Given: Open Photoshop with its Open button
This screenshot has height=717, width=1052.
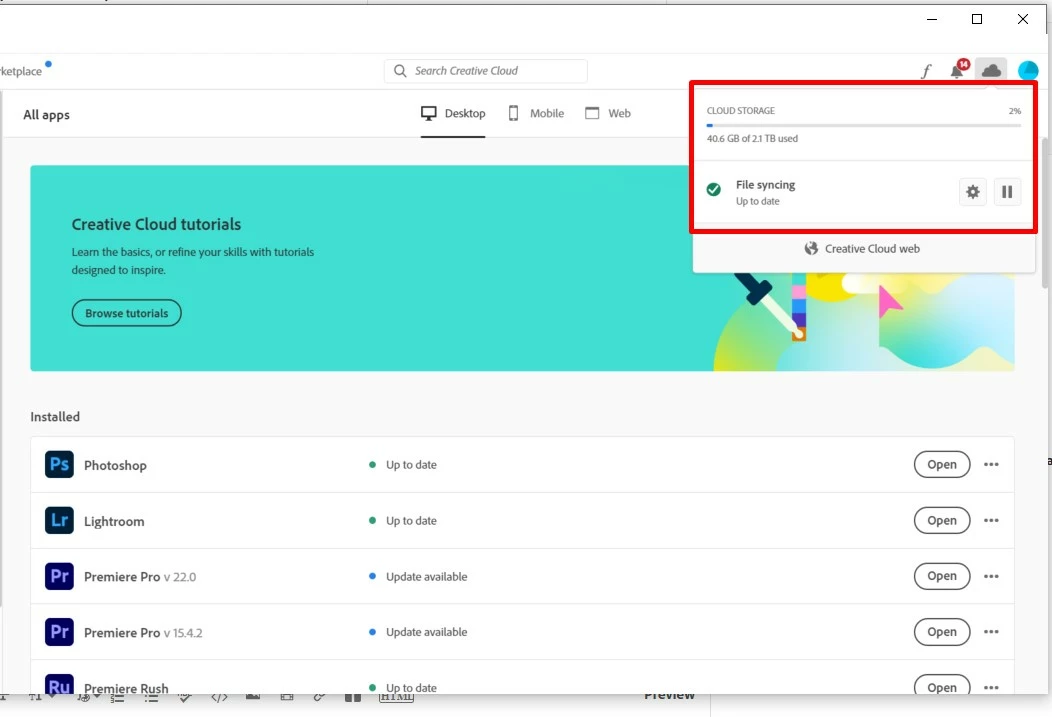Looking at the screenshot, I should pos(942,464).
